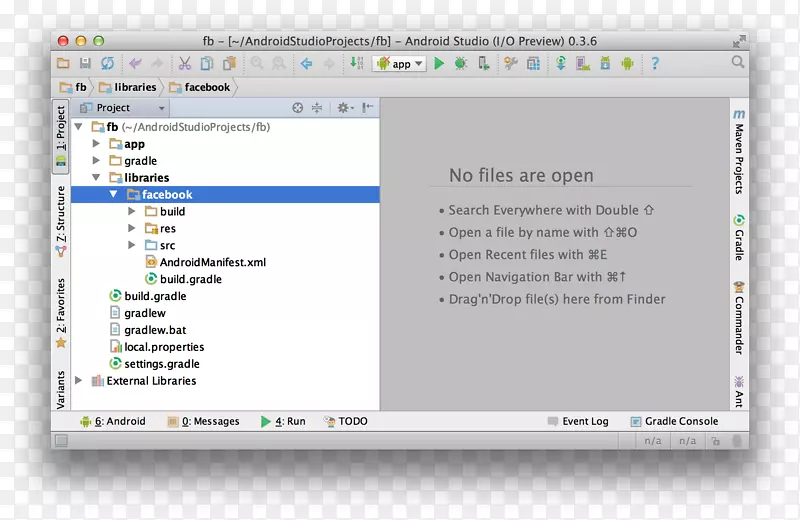Open the 2: Favorites side tab
The width and height of the screenshot is (800, 520).
pos(61,313)
